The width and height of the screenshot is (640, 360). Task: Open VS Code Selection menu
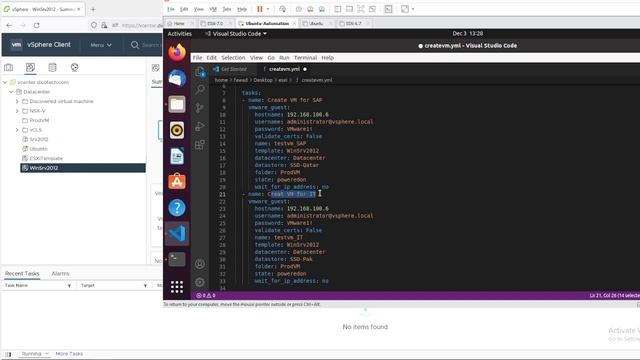pos(233,58)
